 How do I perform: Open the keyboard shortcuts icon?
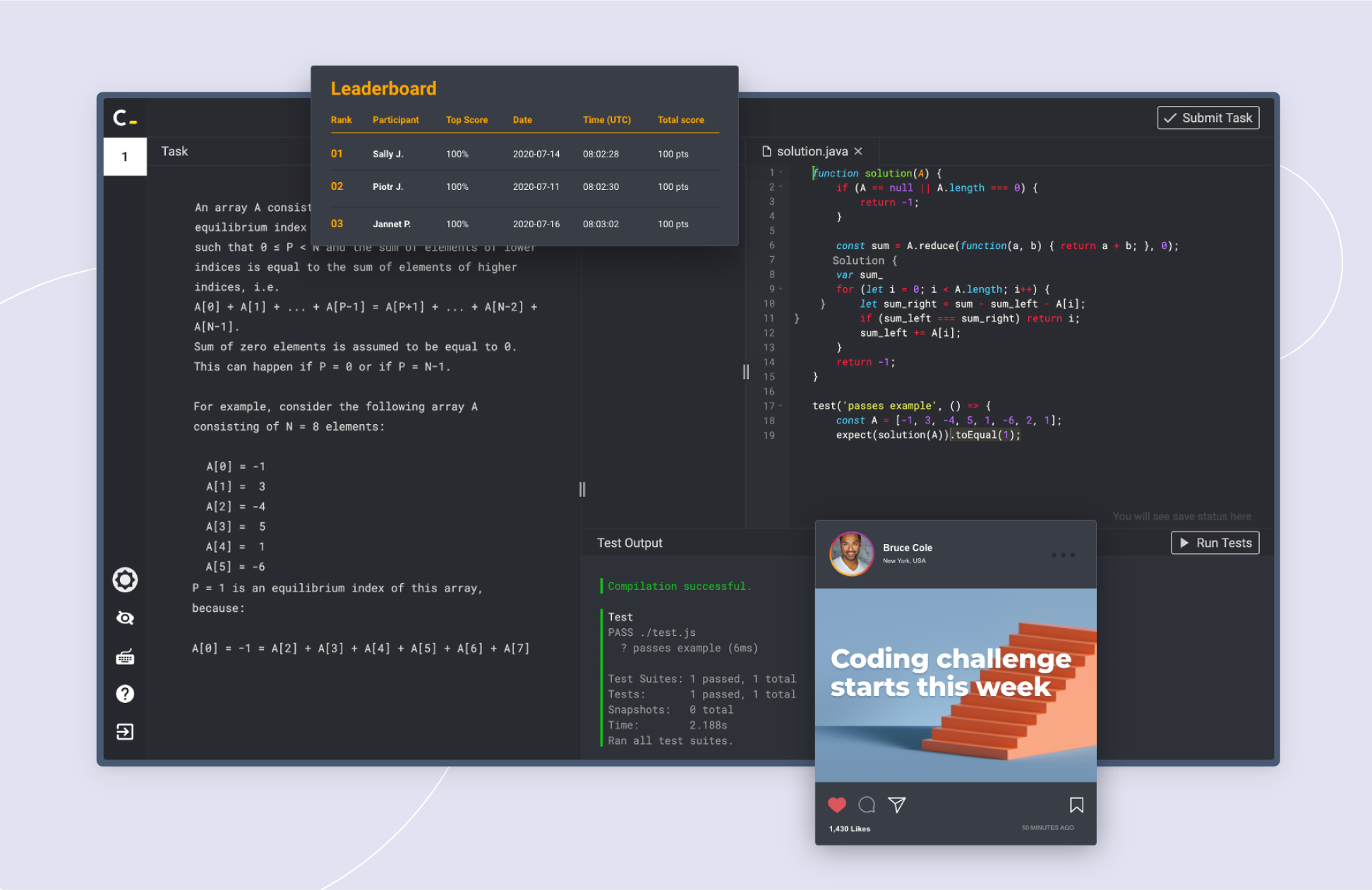(x=125, y=657)
